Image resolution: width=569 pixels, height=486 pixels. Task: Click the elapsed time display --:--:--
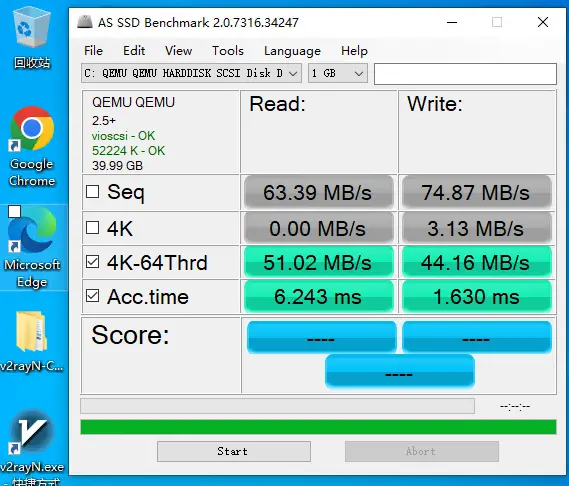tap(515, 406)
